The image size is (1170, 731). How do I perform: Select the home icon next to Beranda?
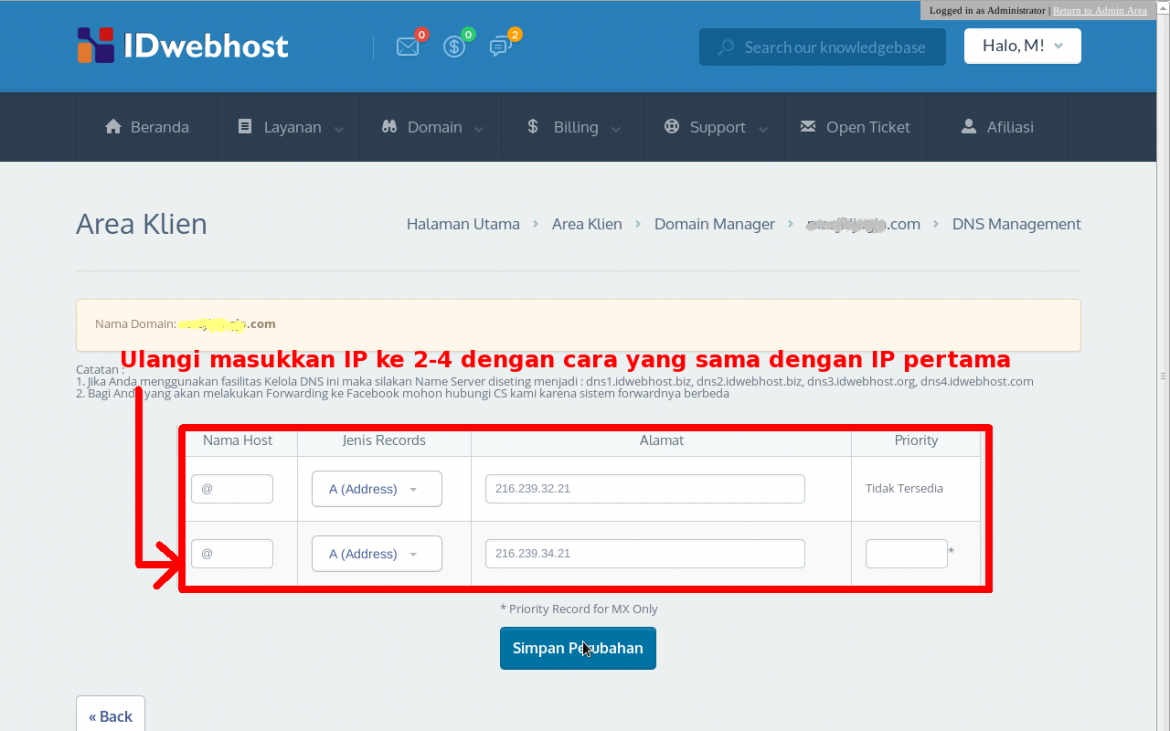114,126
